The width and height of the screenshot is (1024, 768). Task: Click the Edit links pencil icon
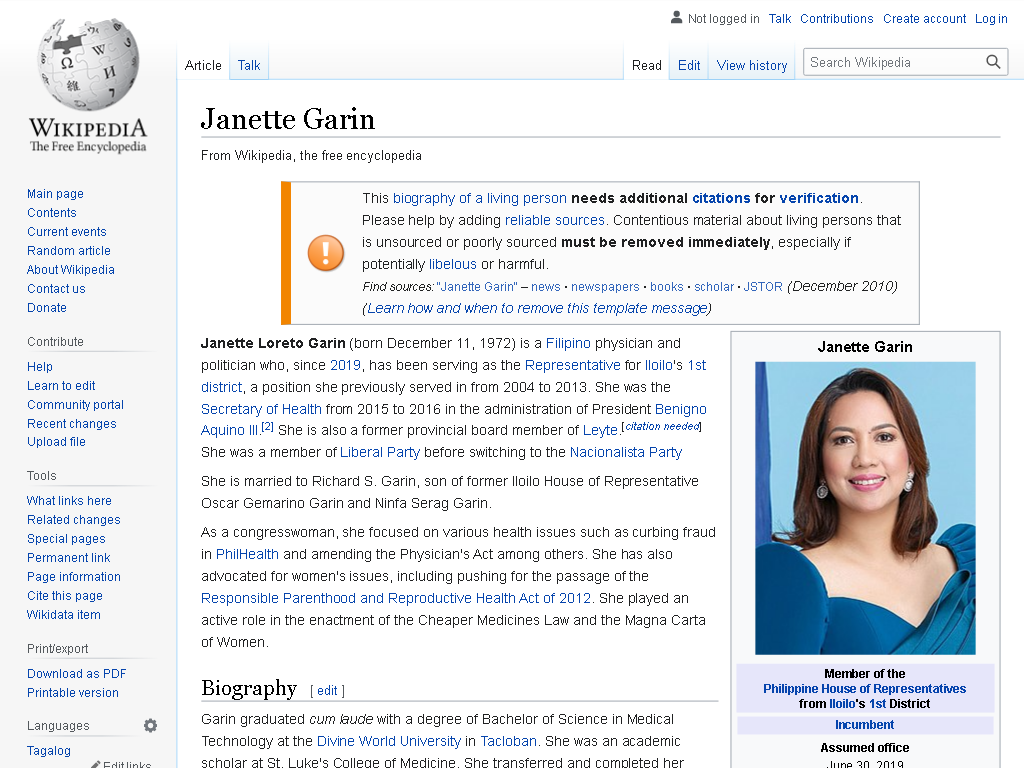click(96, 764)
